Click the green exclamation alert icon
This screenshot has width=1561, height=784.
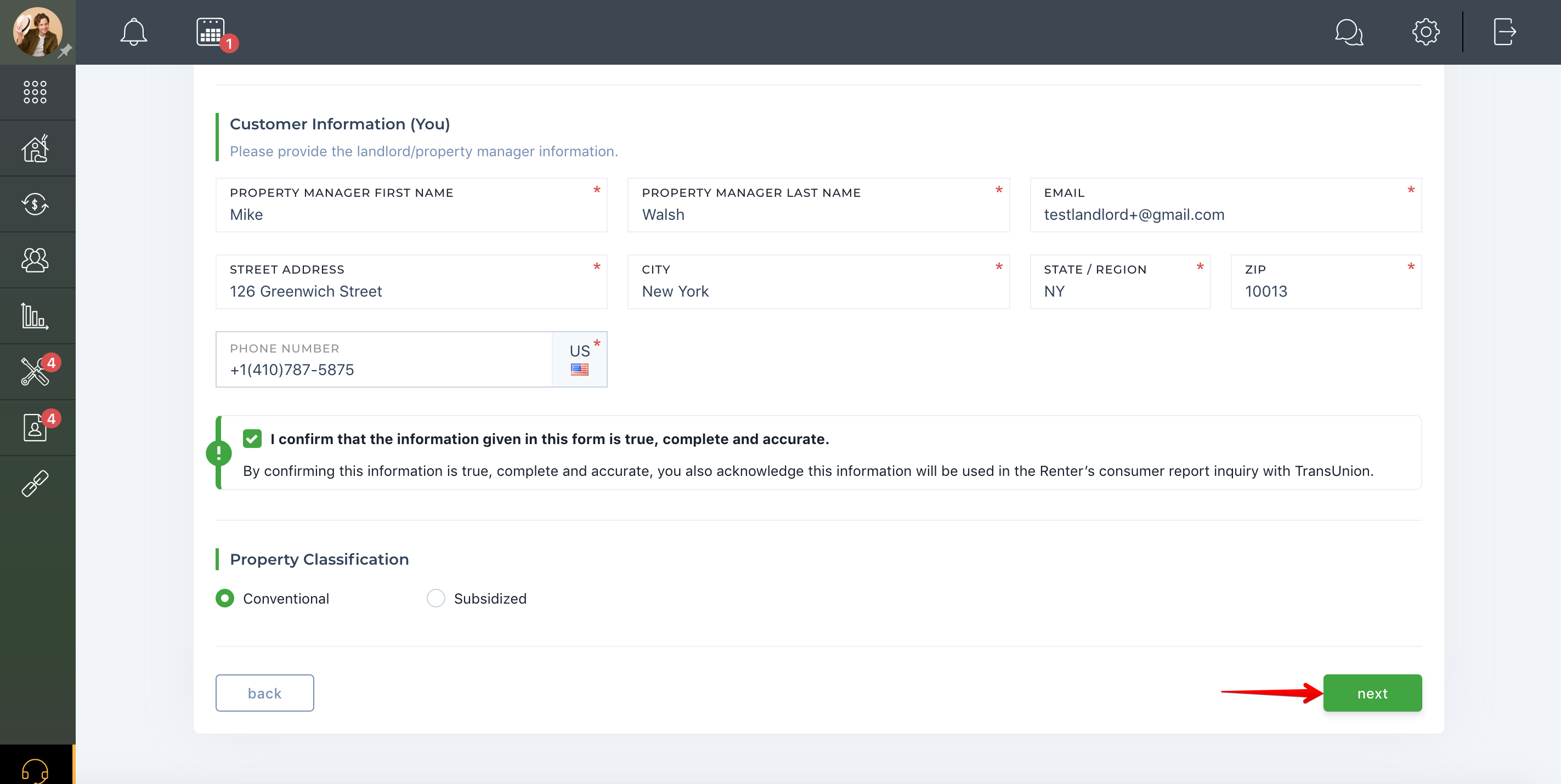(x=219, y=453)
